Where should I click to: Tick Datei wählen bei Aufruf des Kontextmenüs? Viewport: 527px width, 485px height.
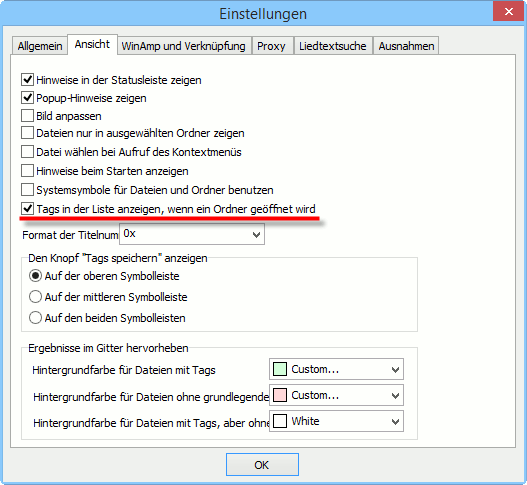point(27,152)
